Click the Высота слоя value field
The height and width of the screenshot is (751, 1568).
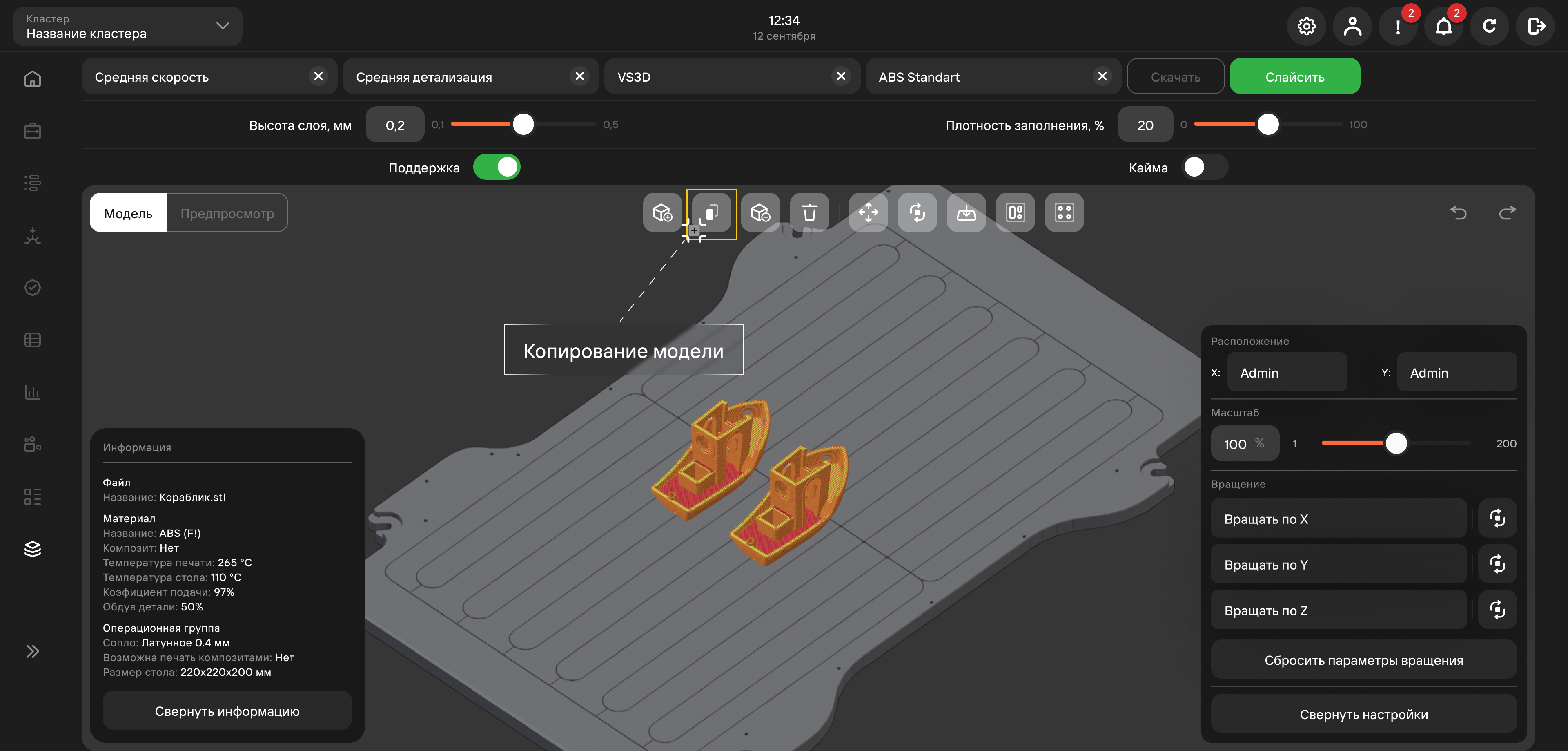[395, 125]
